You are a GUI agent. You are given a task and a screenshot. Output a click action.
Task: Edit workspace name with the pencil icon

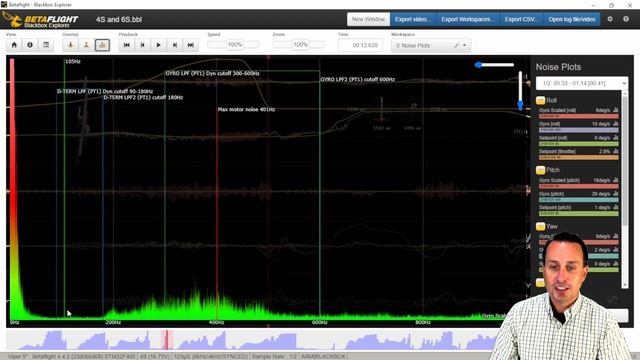(456, 45)
